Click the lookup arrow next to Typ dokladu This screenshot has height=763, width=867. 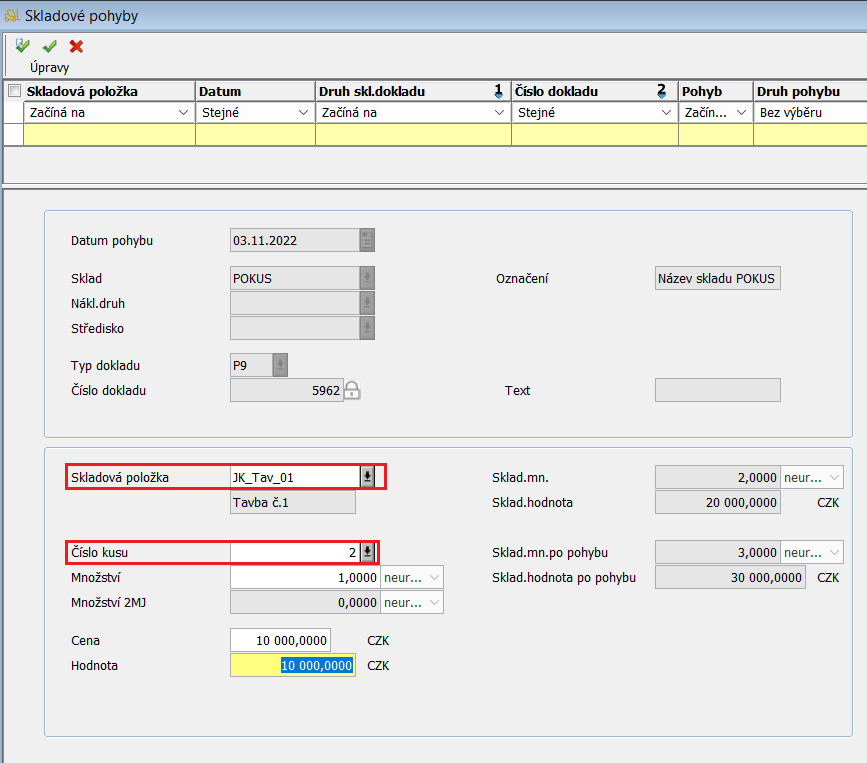[280, 366]
